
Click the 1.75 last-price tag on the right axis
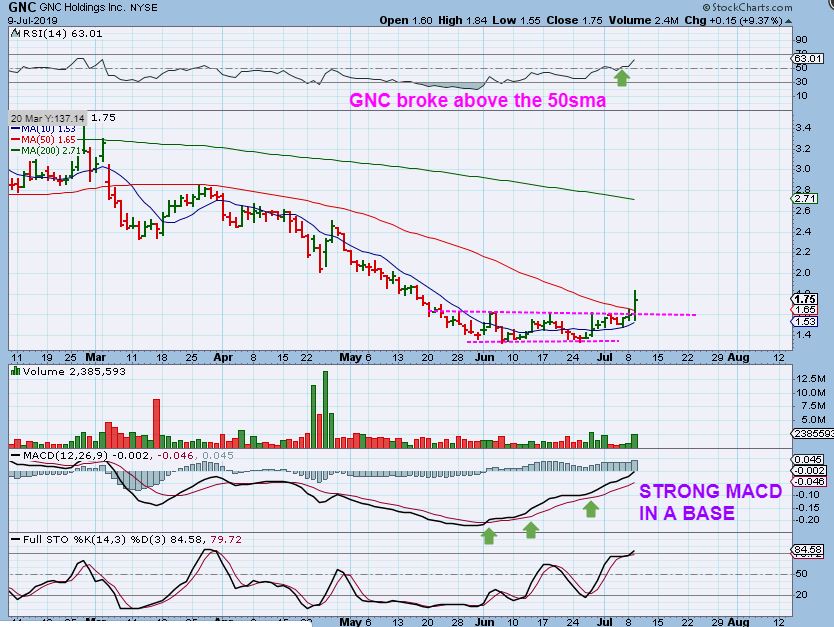pos(805,299)
